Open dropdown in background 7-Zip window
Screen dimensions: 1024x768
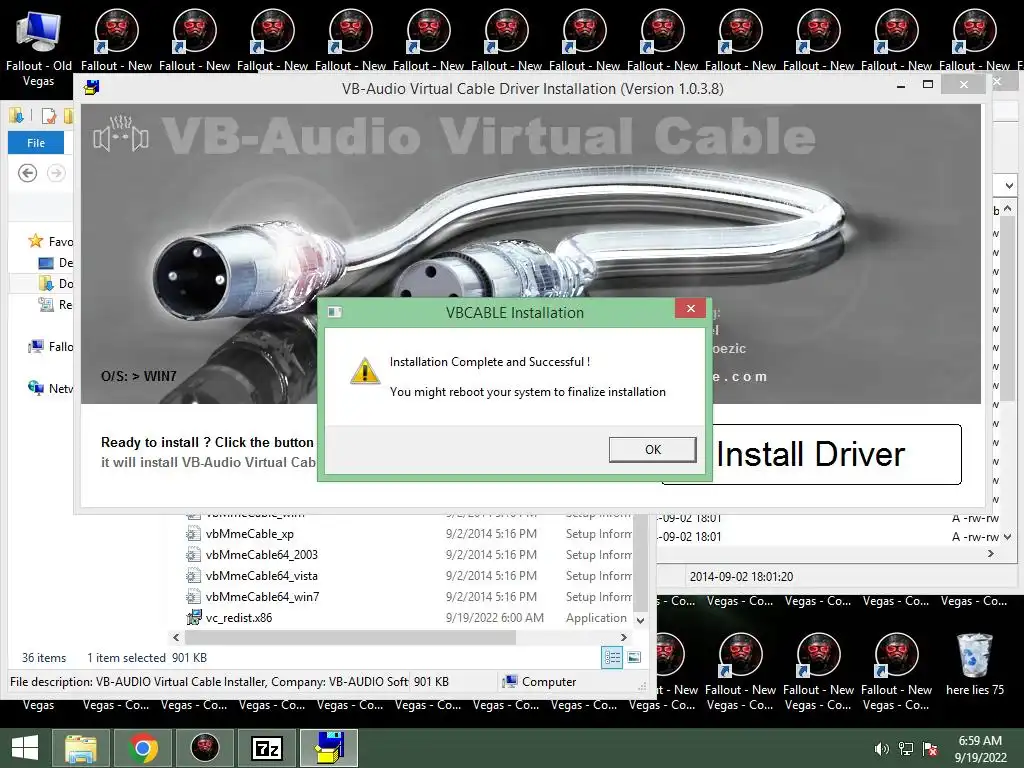pos(1008,185)
